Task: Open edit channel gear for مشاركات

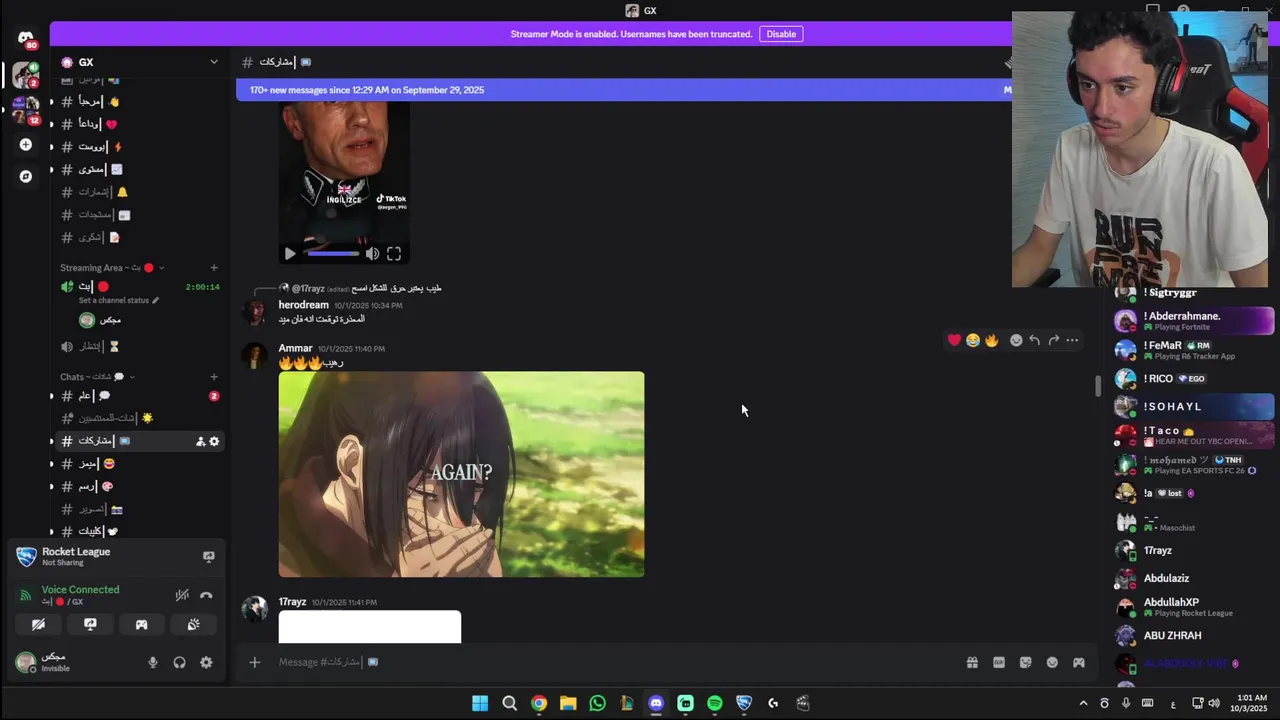Action: 214,441
